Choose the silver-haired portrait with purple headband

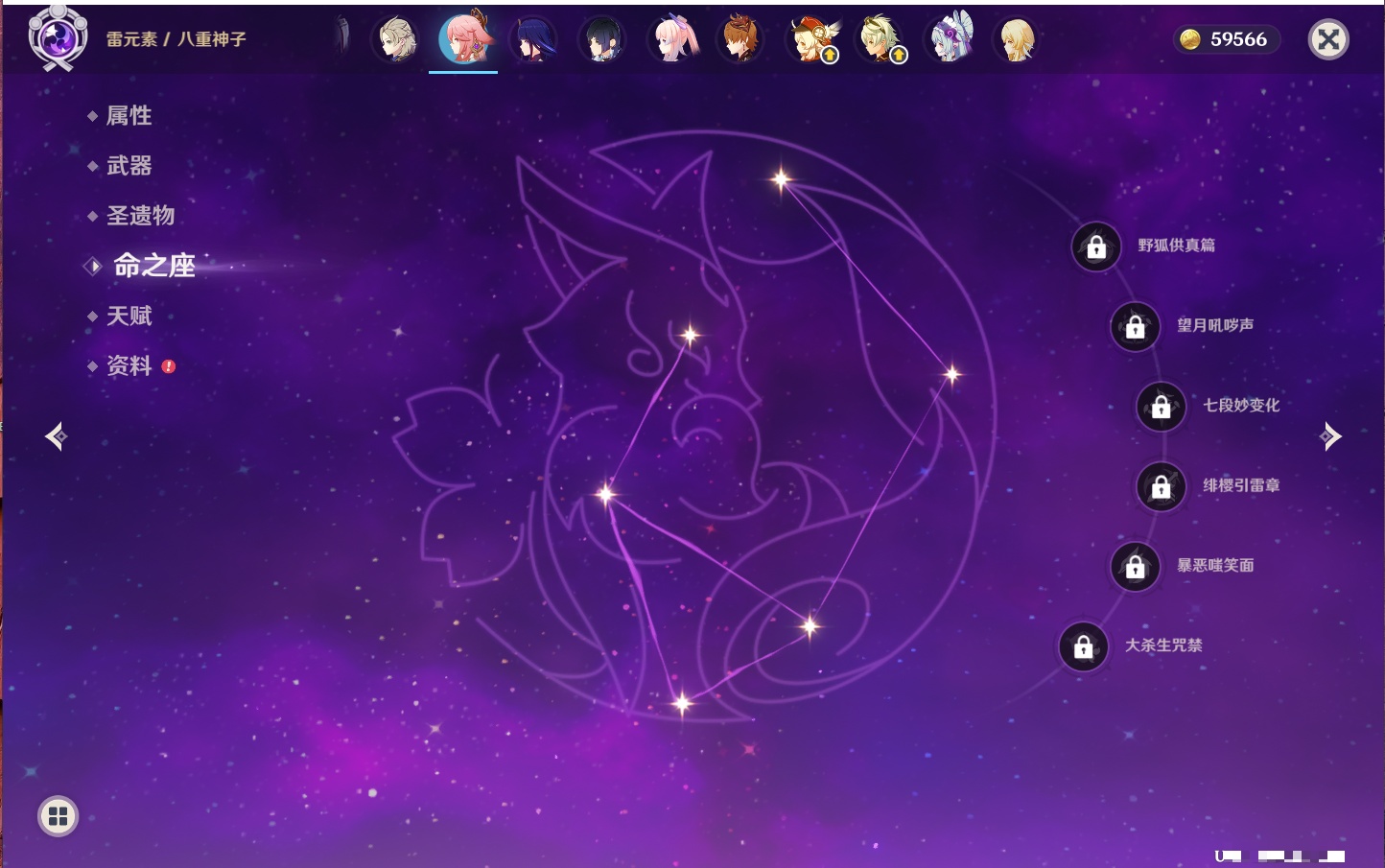[x=950, y=39]
